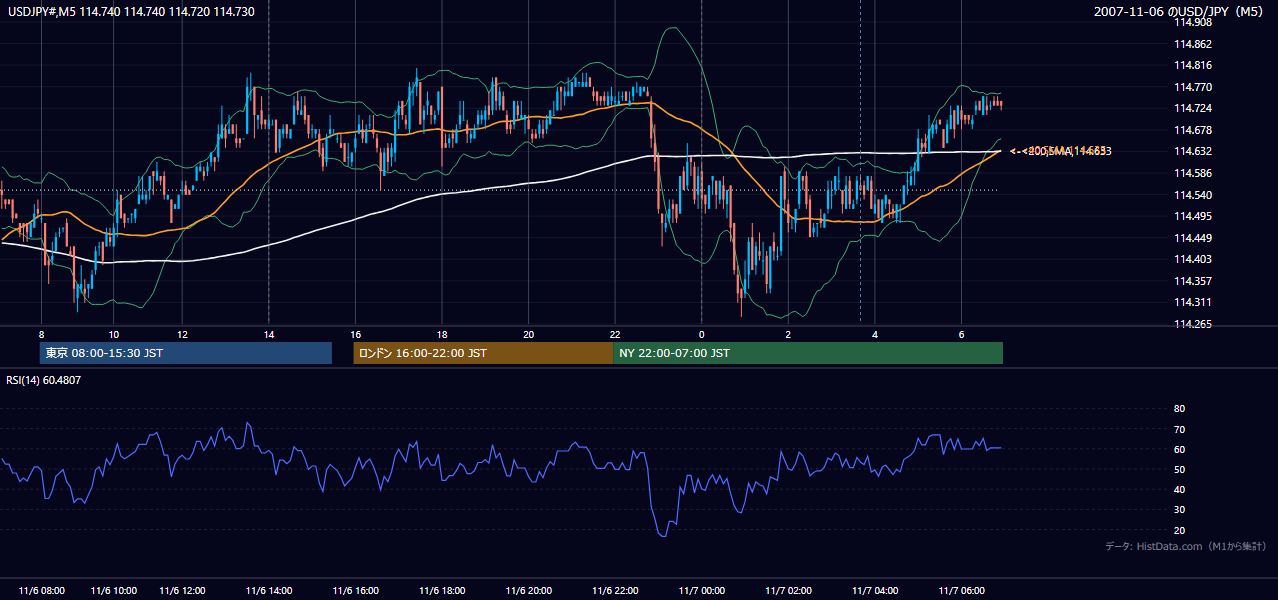Click the RSI(14) 60.4807 indicator label
The height and width of the screenshot is (600, 1278).
(x=46, y=380)
